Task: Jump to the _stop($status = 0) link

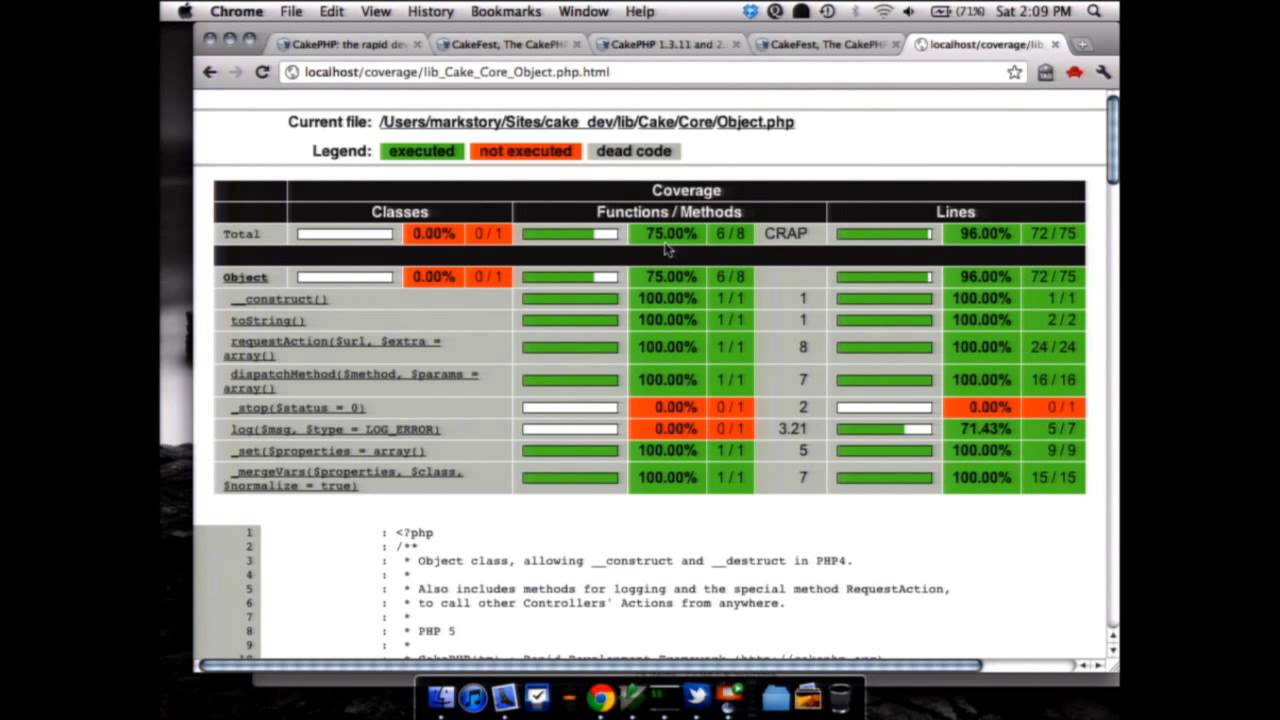Action: point(298,408)
